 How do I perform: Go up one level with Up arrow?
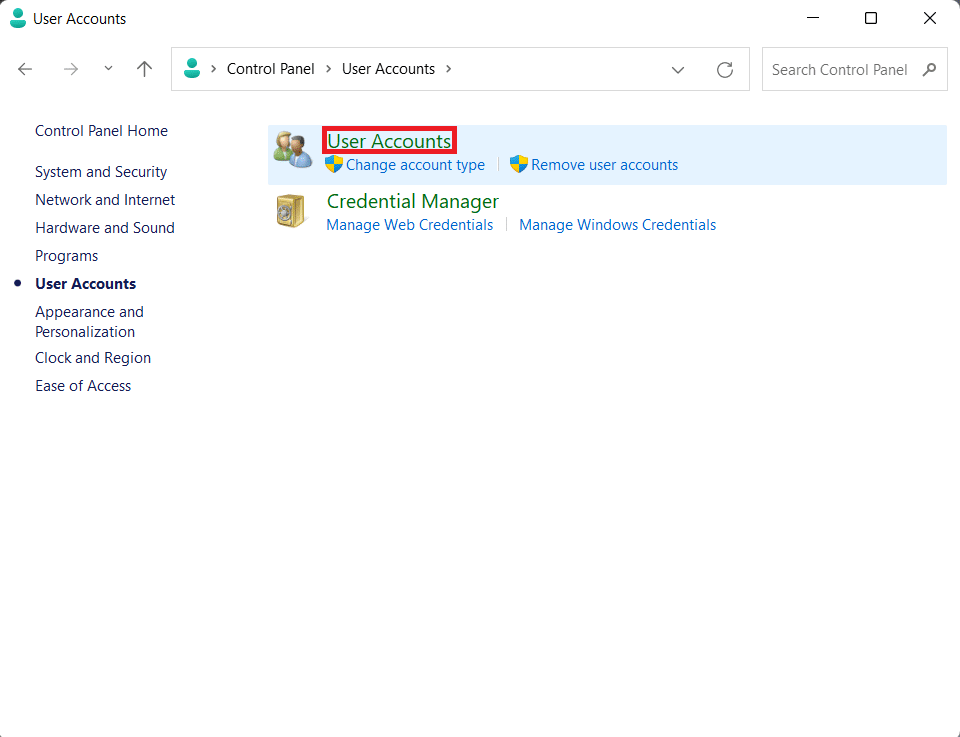click(145, 69)
